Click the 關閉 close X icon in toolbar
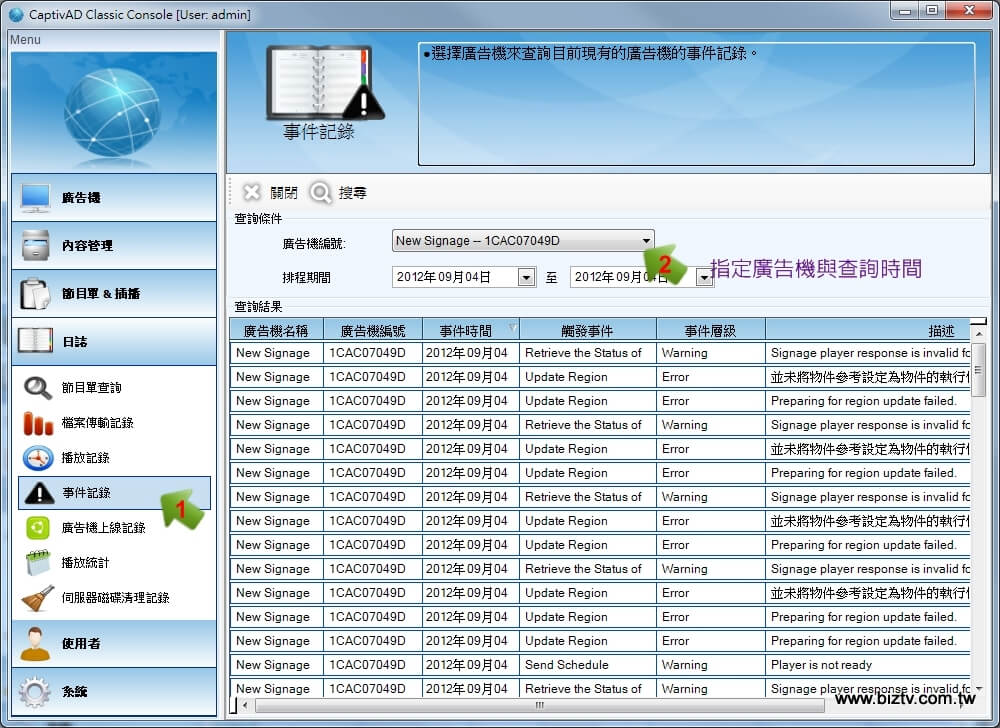This screenshot has height=728, width=1000. click(x=252, y=193)
